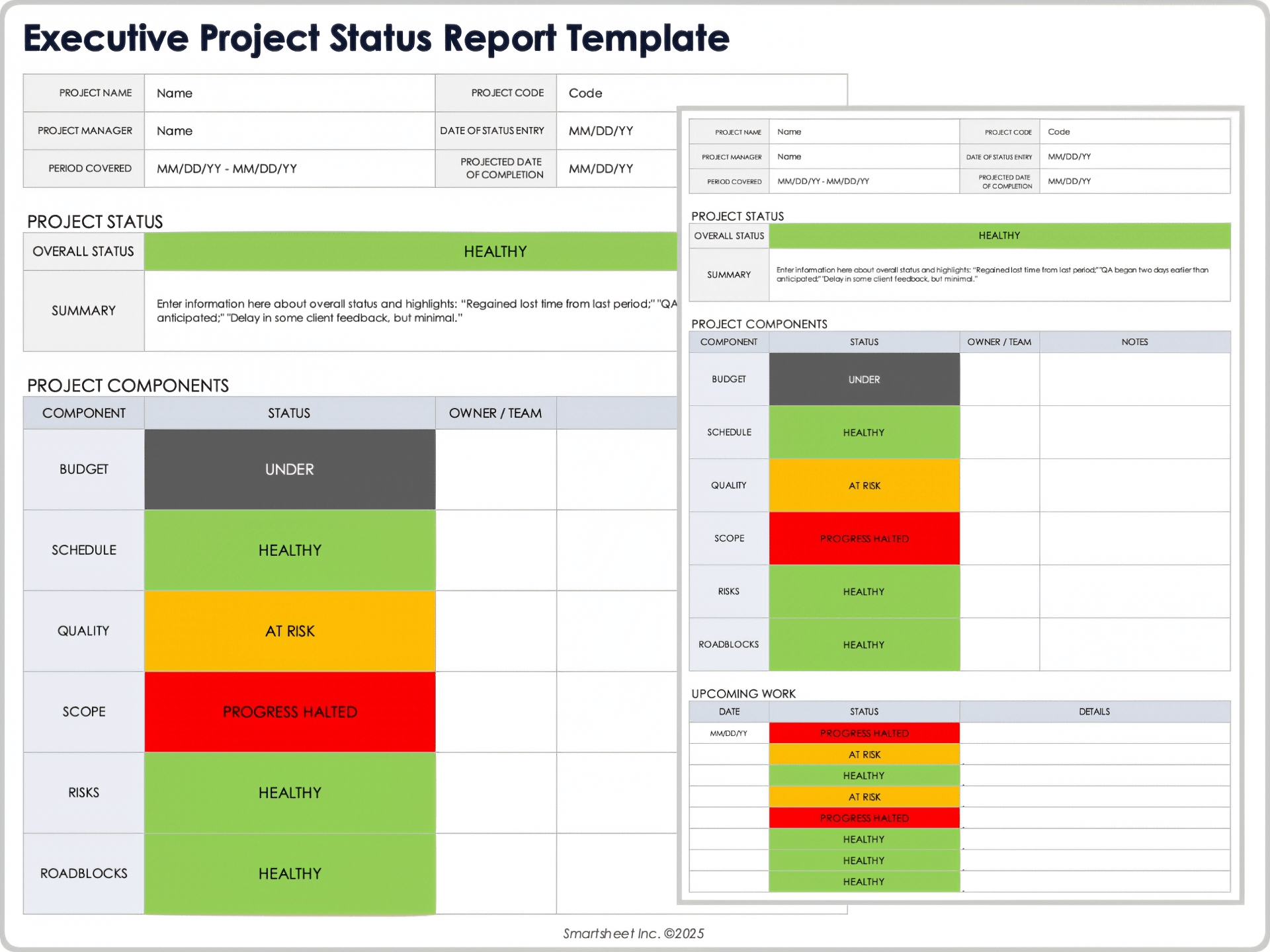The image size is (1270, 952).
Task: Click the Period Covered date range field
Action: click(289, 168)
